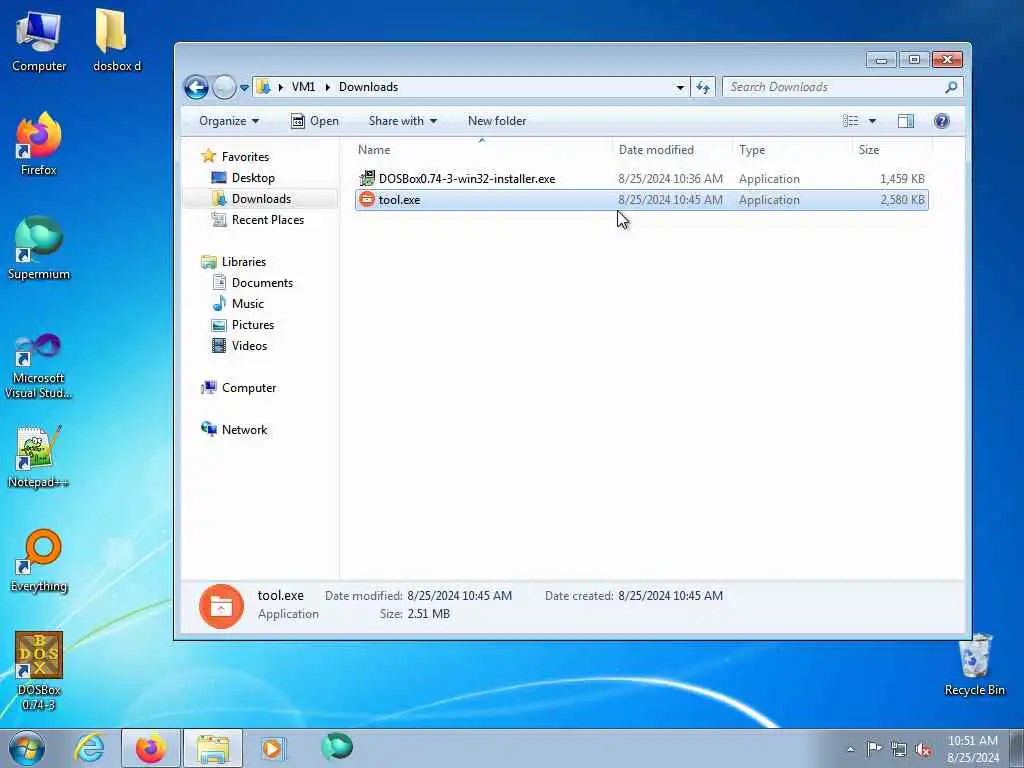This screenshot has height=768, width=1024.
Task: Select the dosbox d folder on desktop
Action: (x=116, y=40)
